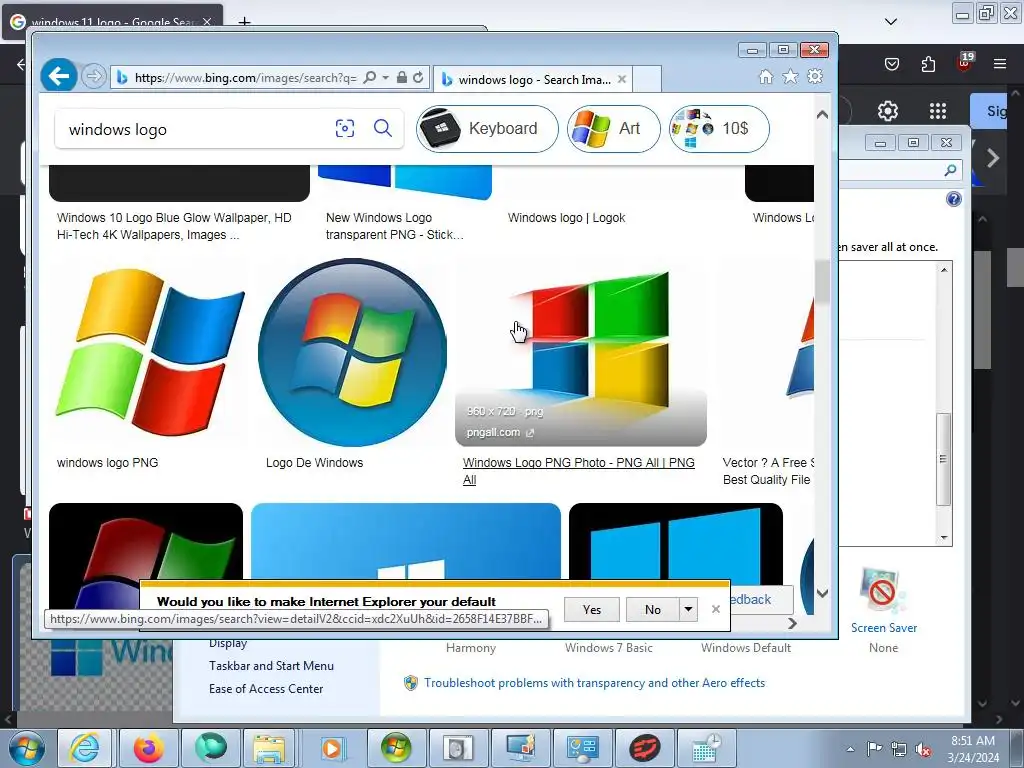Open the Logo De Windows orb thumbnail

click(x=353, y=353)
